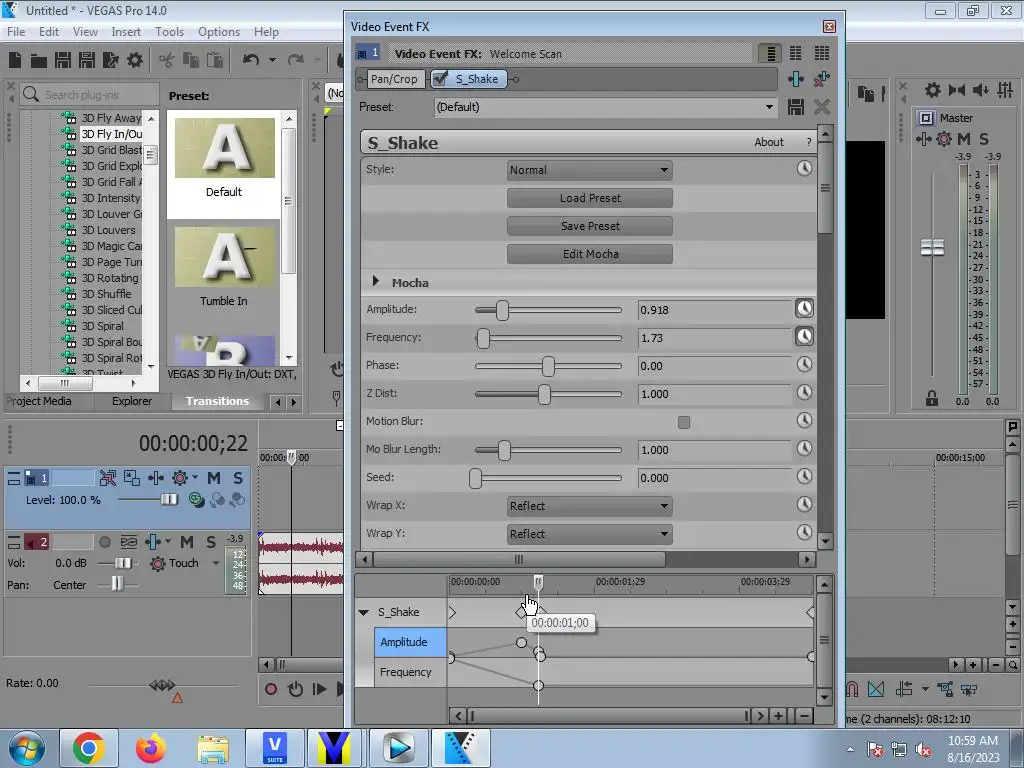The height and width of the screenshot is (768, 1024).
Task: Click the Remove Selected Plug-In icon
Action: click(822, 79)
